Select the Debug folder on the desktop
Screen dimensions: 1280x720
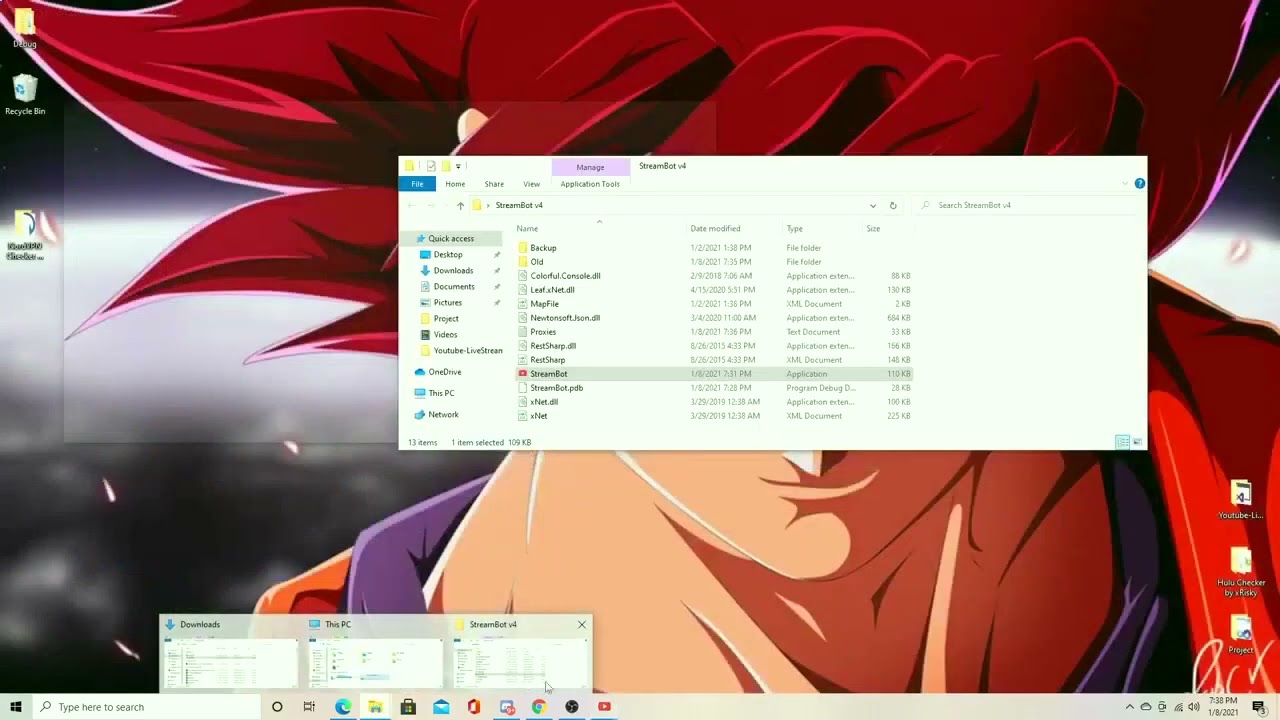click(25, 30)
